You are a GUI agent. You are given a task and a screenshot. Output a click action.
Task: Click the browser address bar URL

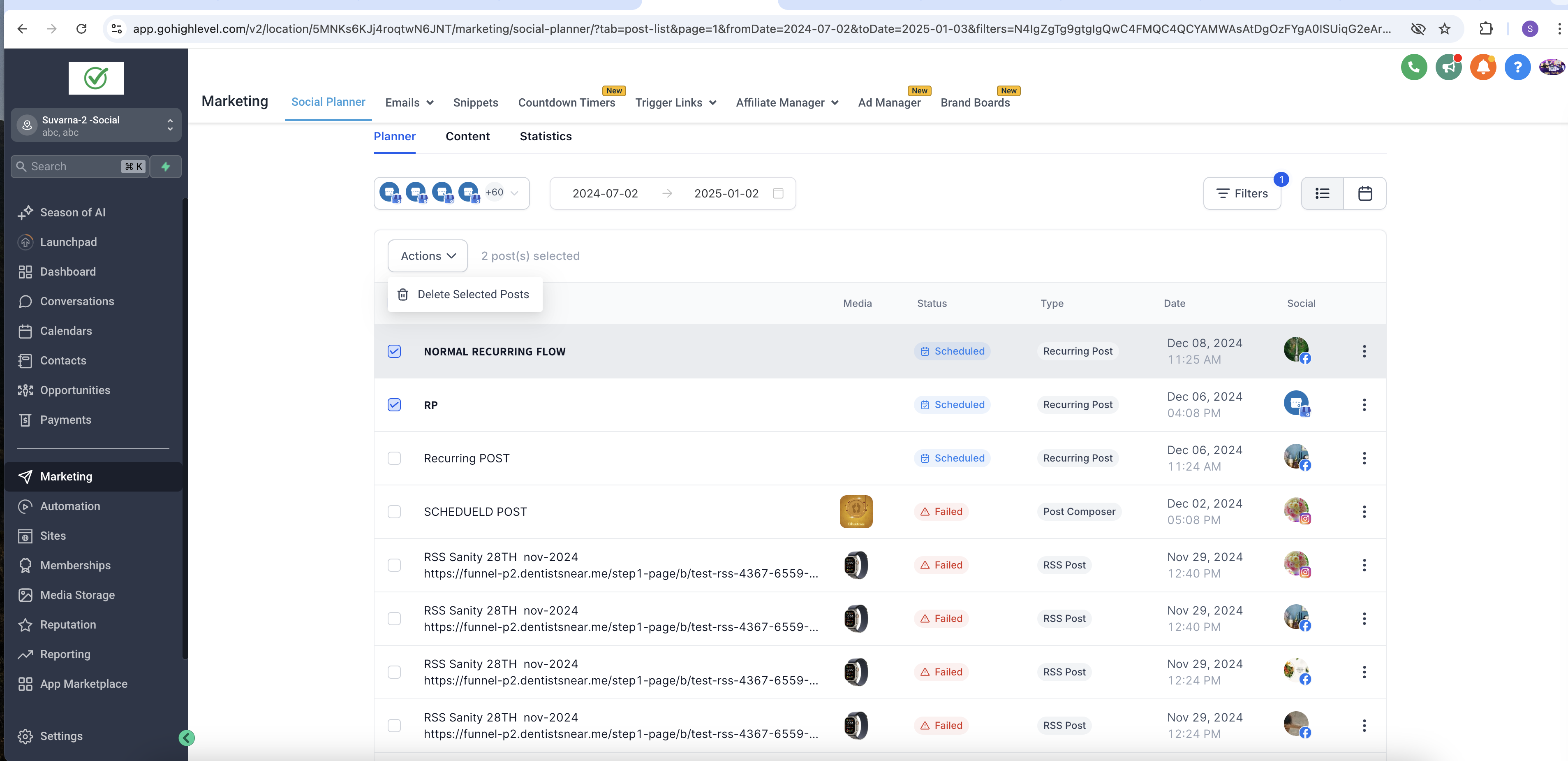[x=761, y=29]
